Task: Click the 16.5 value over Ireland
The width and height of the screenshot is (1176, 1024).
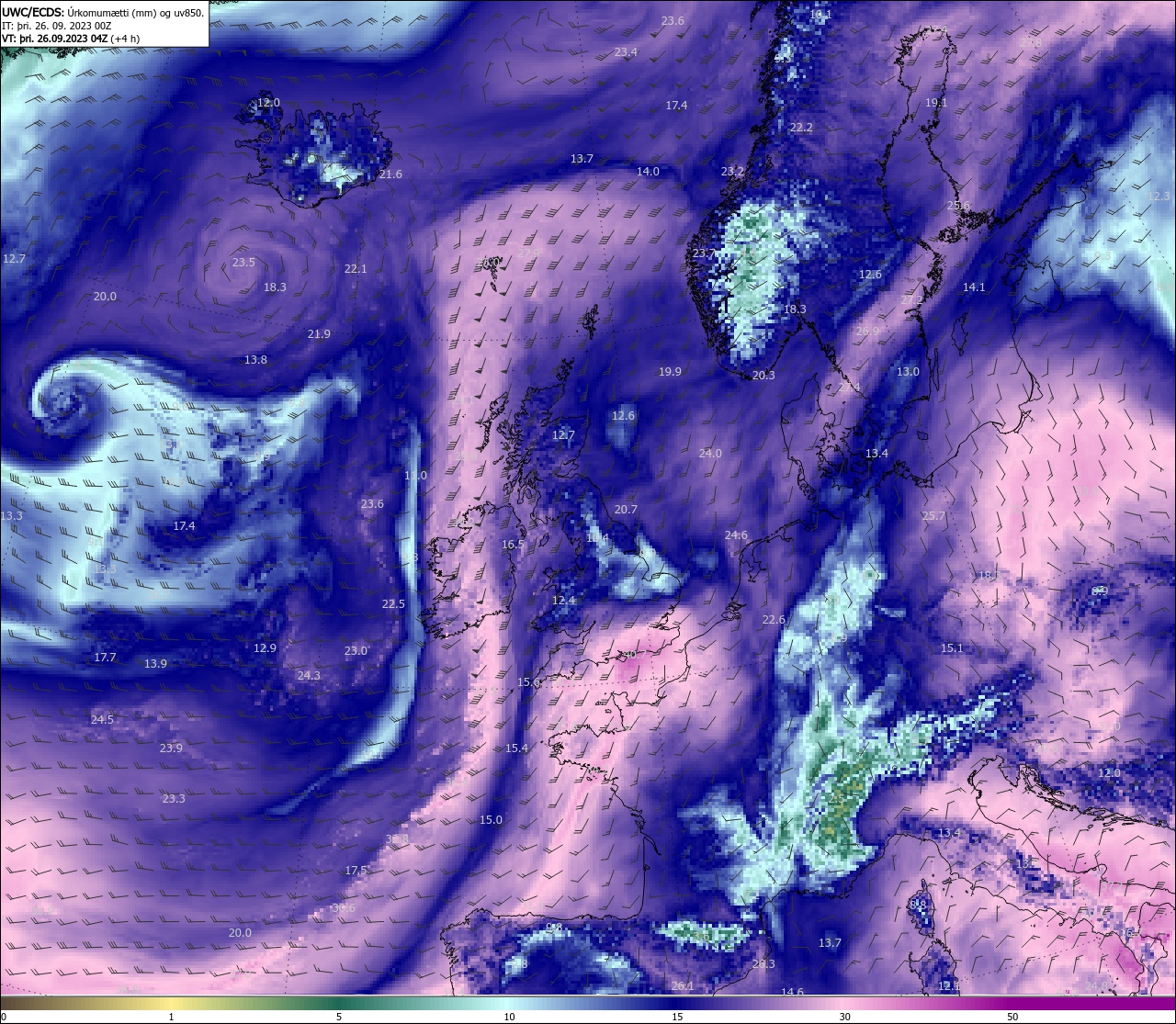Action: pos(513,545)
